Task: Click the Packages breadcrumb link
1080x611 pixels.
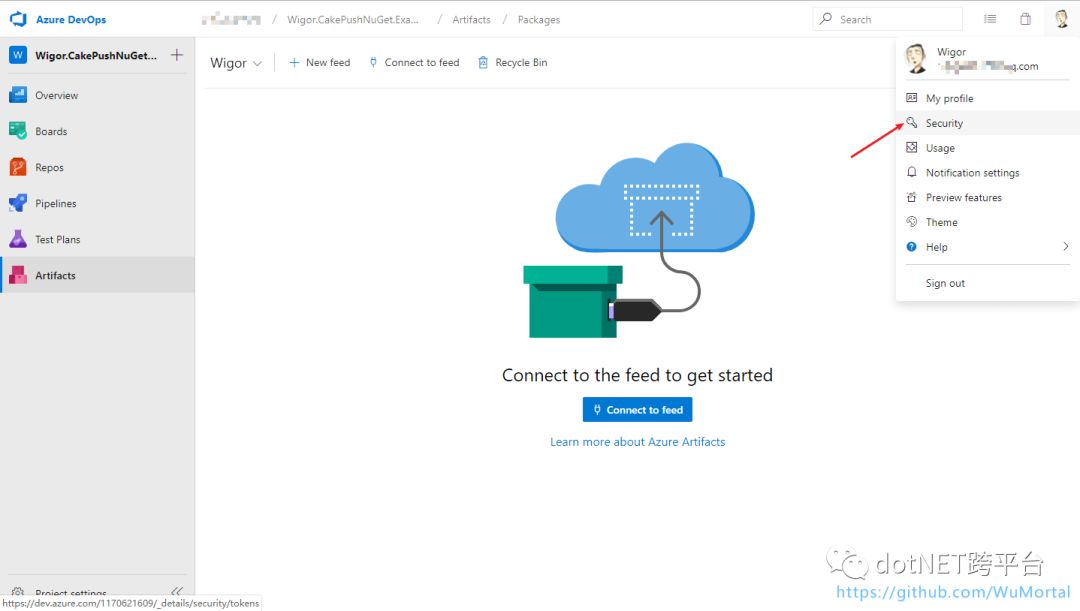Action: click(x=539, y=19)
